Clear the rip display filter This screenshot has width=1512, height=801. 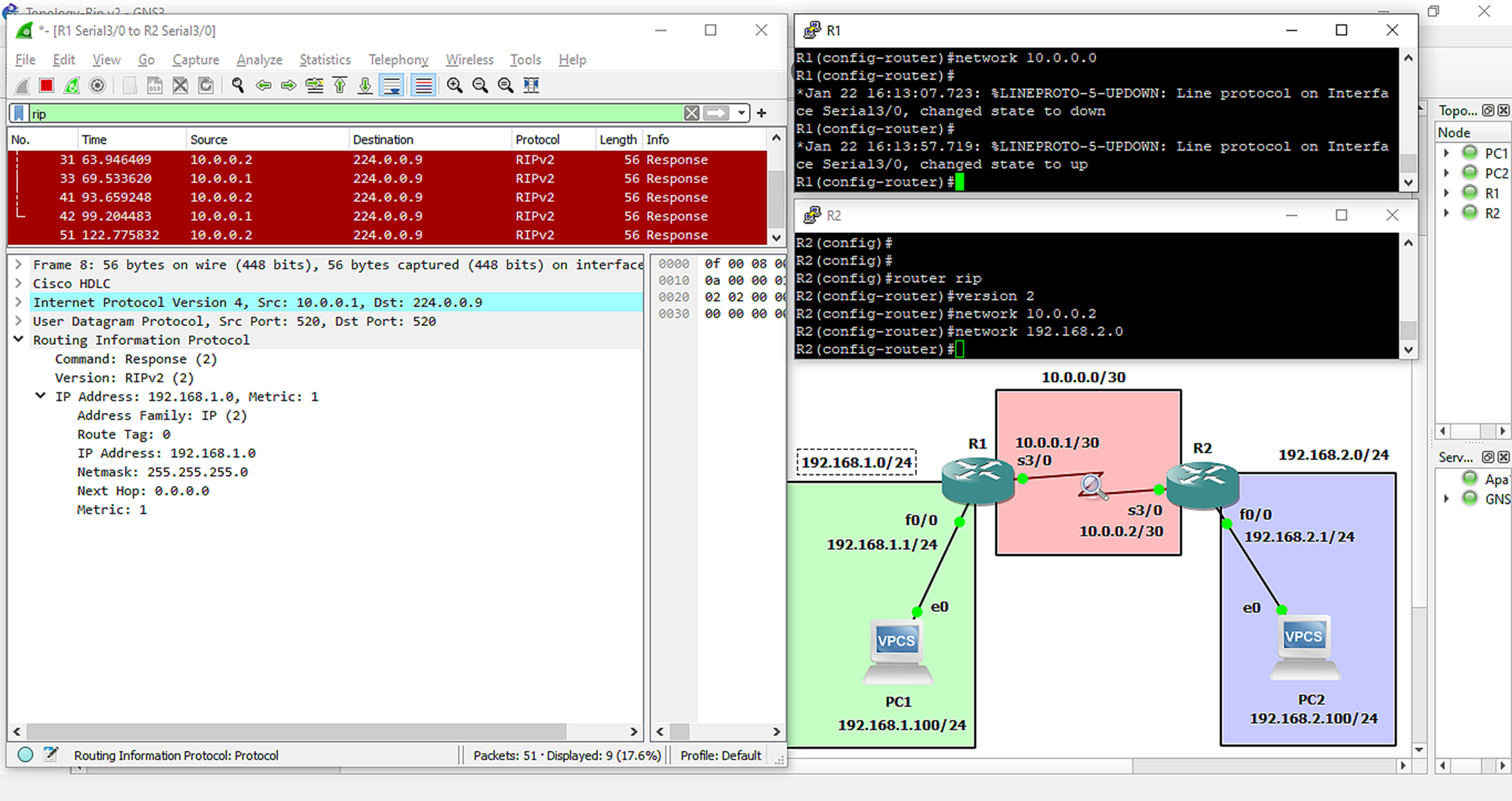(x=691, y=113)
